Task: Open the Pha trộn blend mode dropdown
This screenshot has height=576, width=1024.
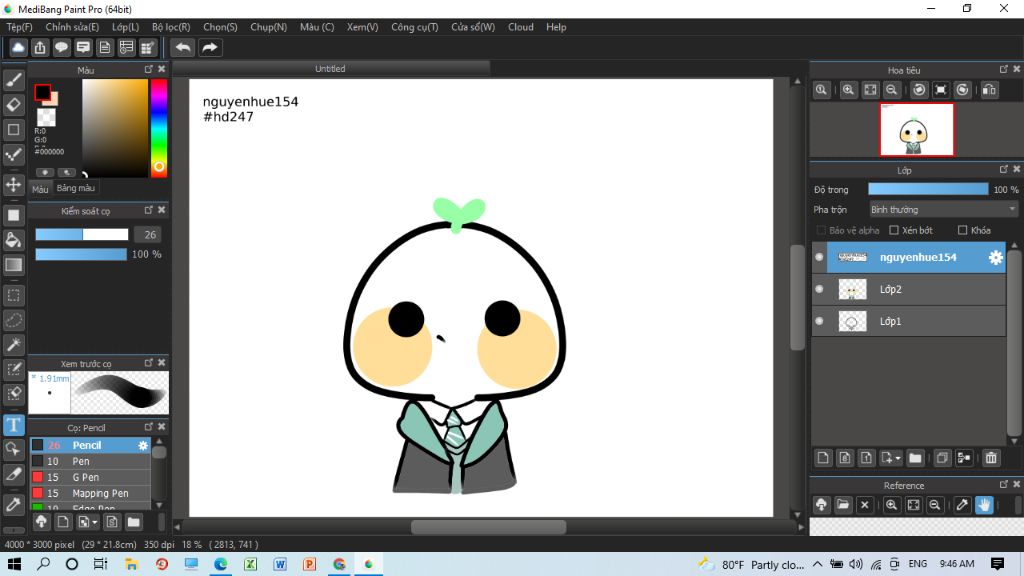Action: click(943, 210)
